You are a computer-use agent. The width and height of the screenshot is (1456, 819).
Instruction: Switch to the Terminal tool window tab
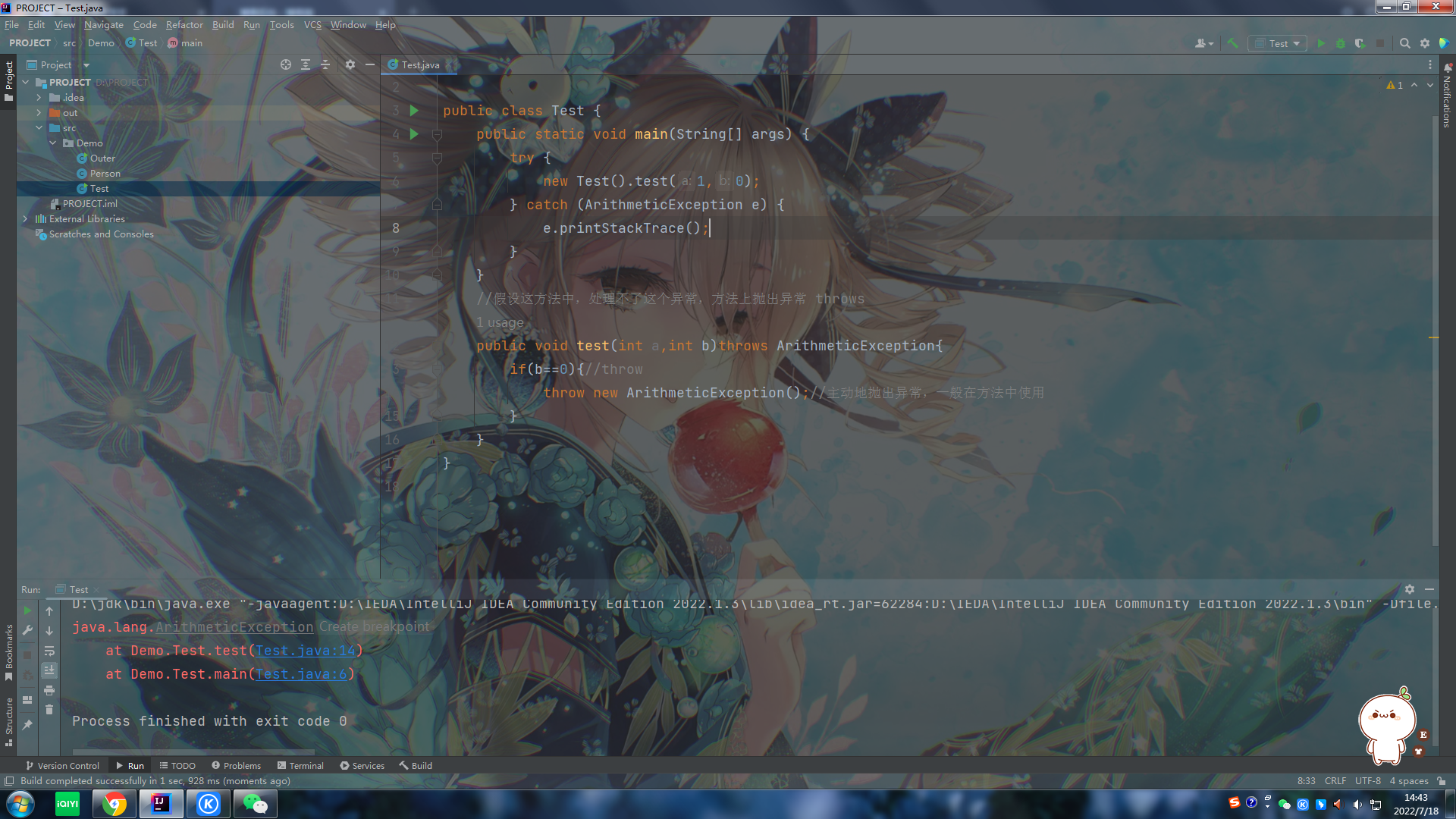click(x=300, y=765)
